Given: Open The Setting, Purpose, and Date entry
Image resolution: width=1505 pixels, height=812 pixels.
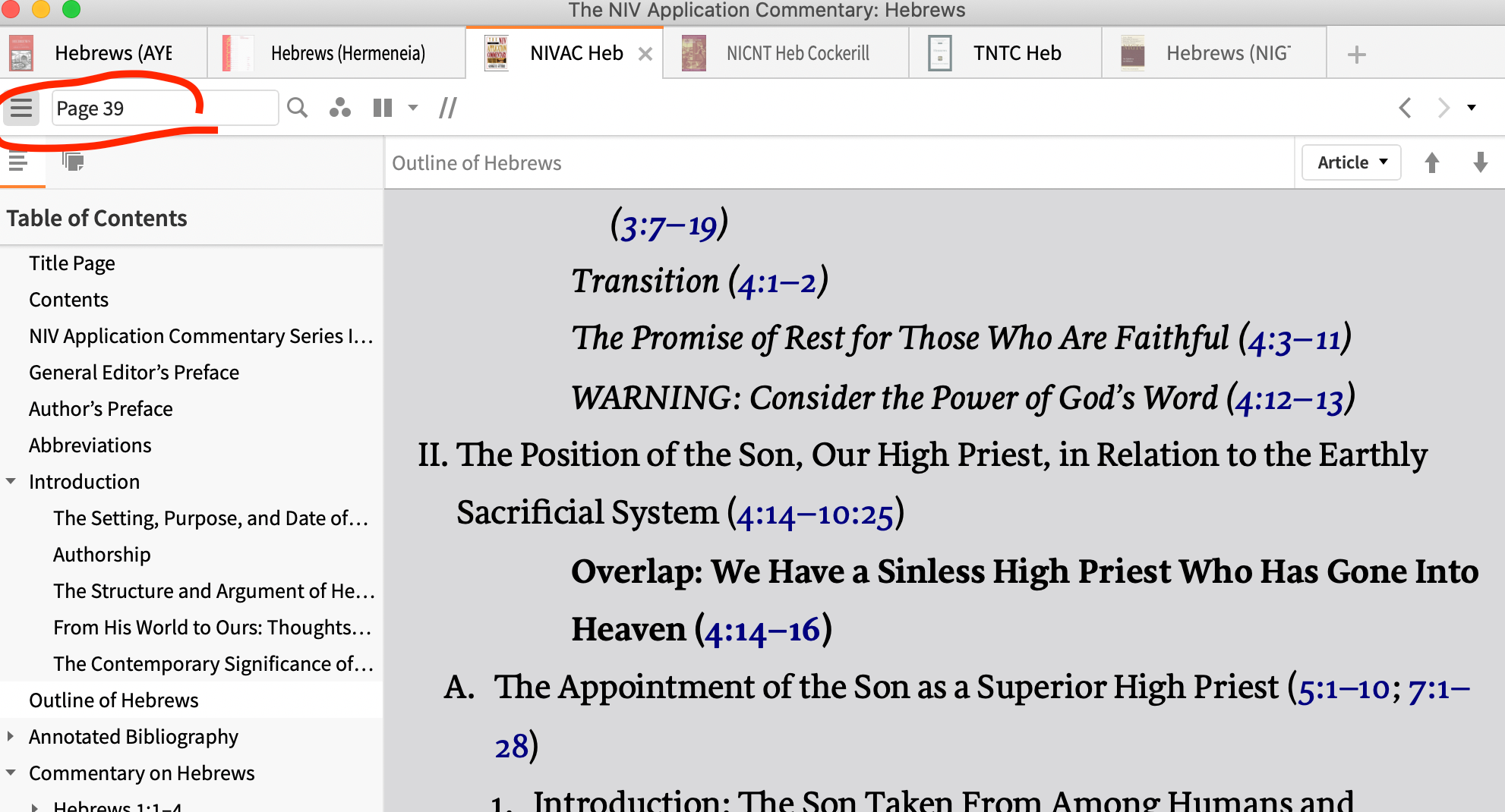Looking at the screenshot, I should tap(211, 518).
